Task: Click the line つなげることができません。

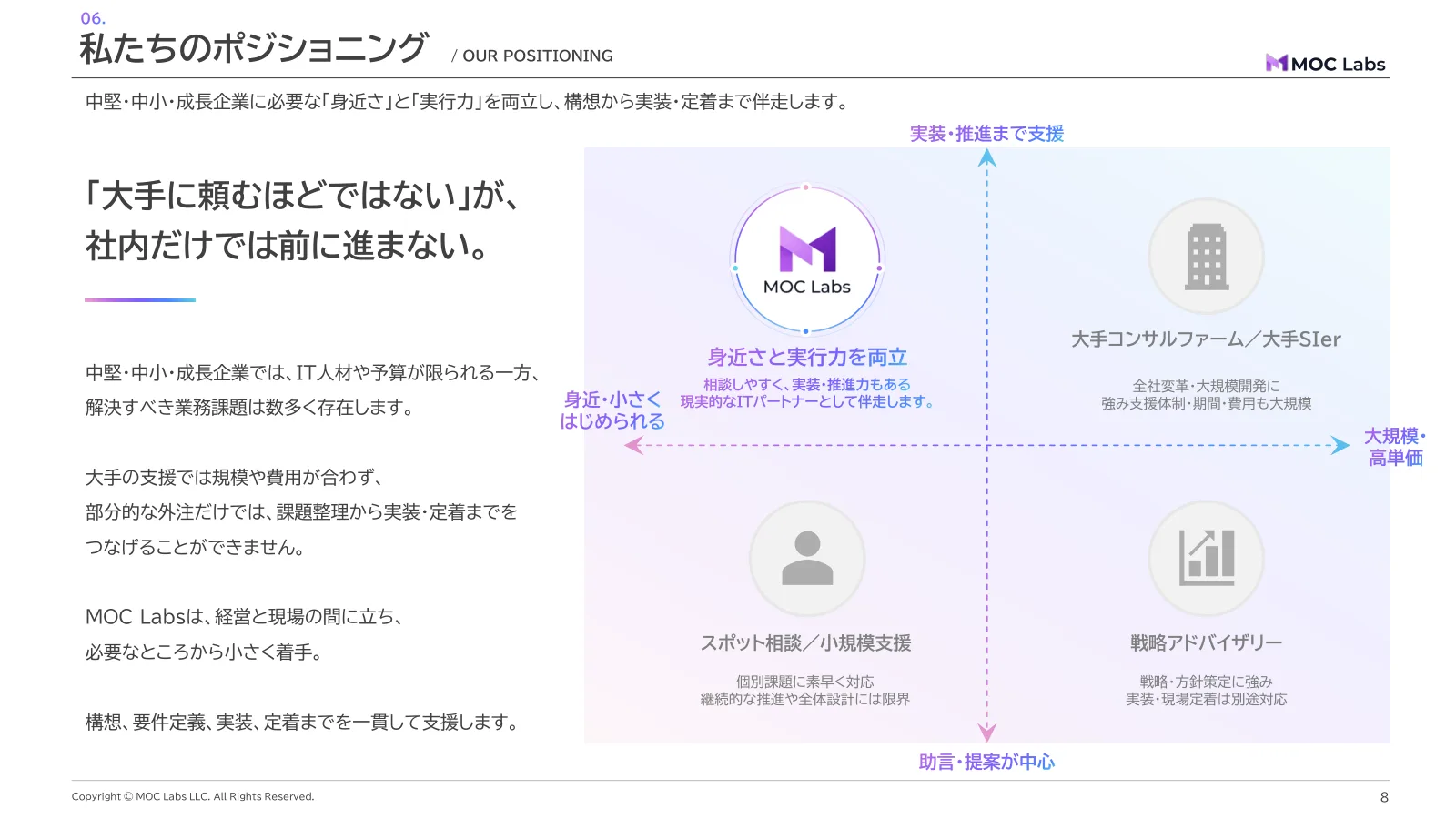Action: [x=195, y=548]
